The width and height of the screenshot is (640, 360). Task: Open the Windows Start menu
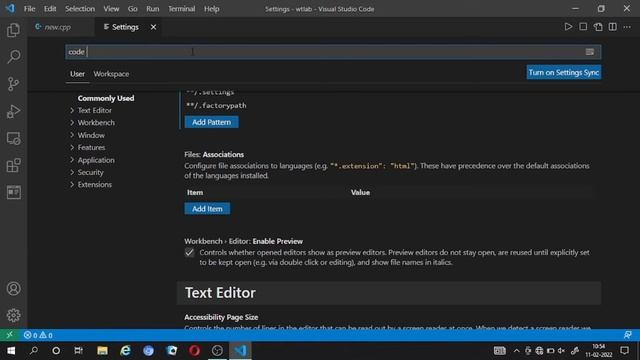11,351
